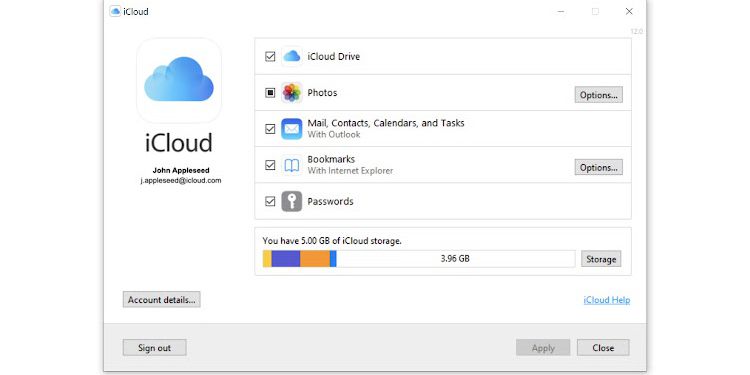Click Mail, Contacts, Calendars, and Tasks label
This screenshot has width=750, height=375.
(386, 123)
